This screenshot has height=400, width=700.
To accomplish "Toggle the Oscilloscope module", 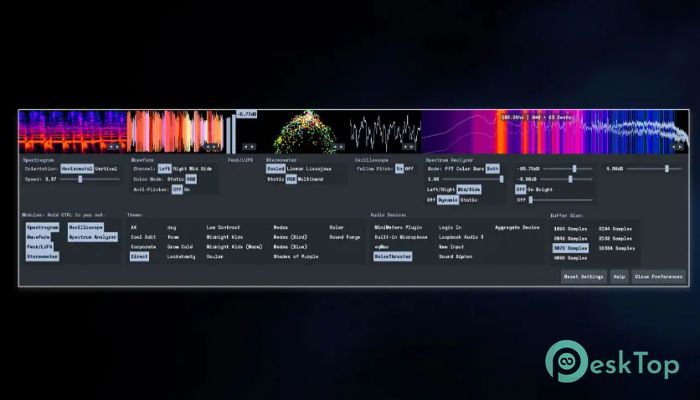I will [86, 228].
